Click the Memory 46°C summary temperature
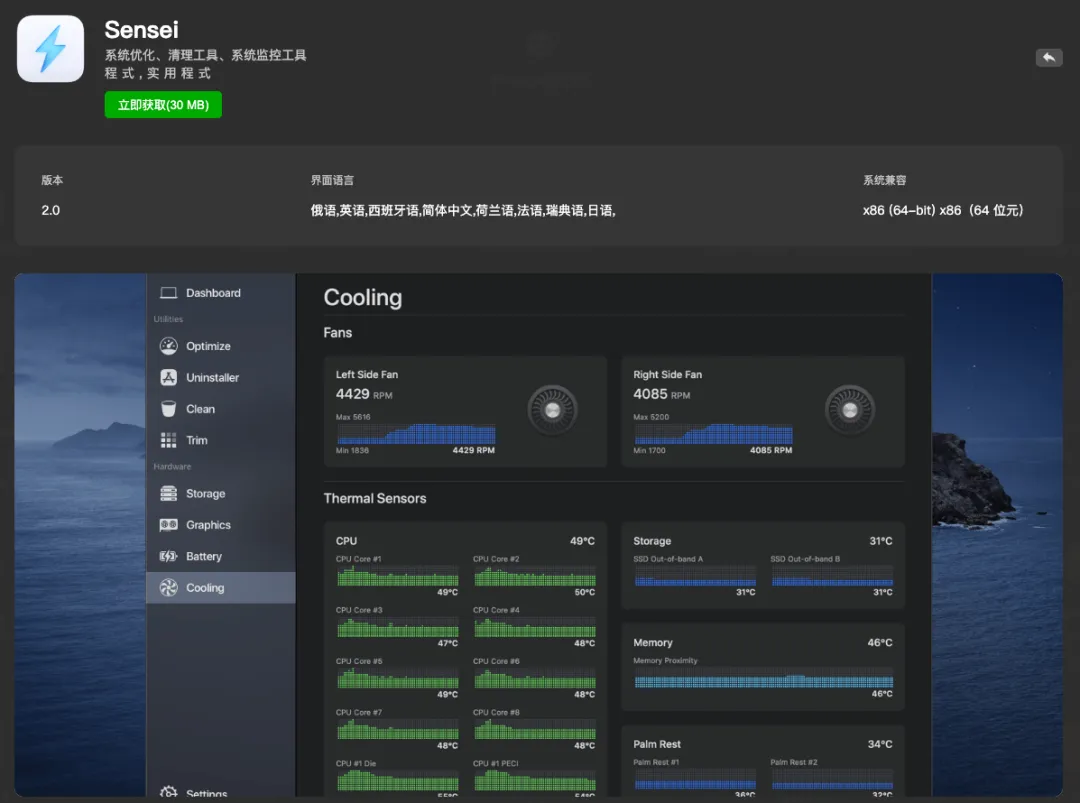 (x=880, y=642)
